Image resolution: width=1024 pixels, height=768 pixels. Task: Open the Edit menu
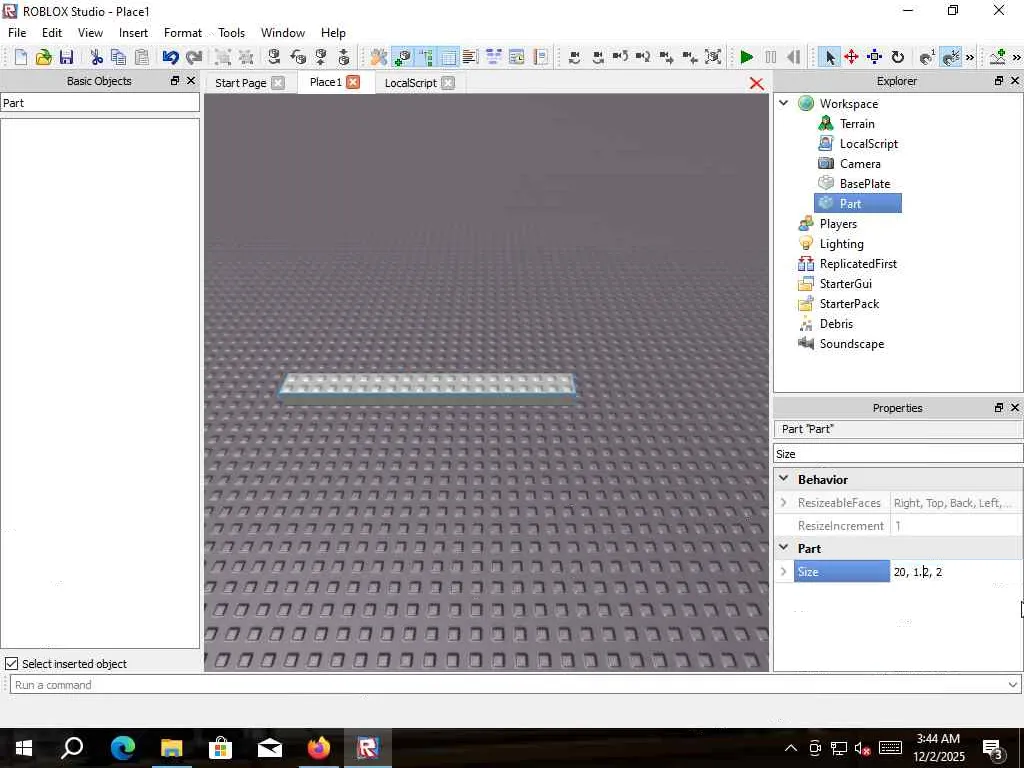click(x=52, y=33)
